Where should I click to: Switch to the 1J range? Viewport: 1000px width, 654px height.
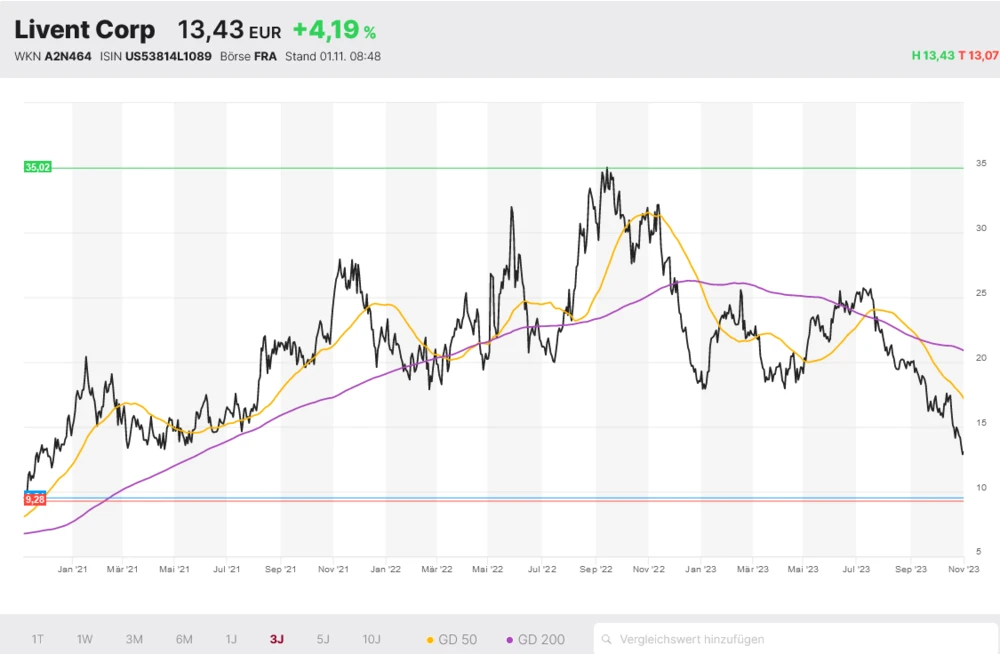[x=231, y=639]
